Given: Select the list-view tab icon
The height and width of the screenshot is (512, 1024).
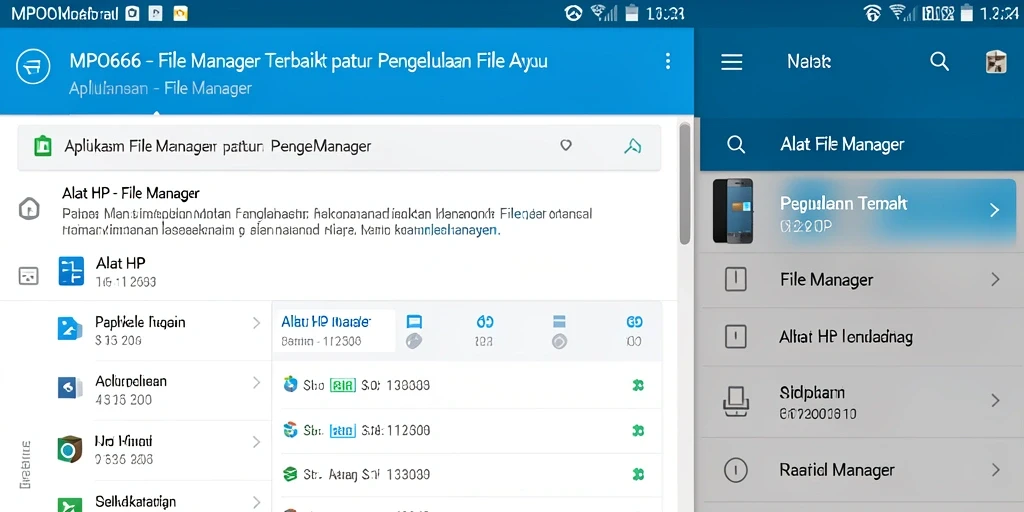Looking at the screenshot, I should pos(559,321).
